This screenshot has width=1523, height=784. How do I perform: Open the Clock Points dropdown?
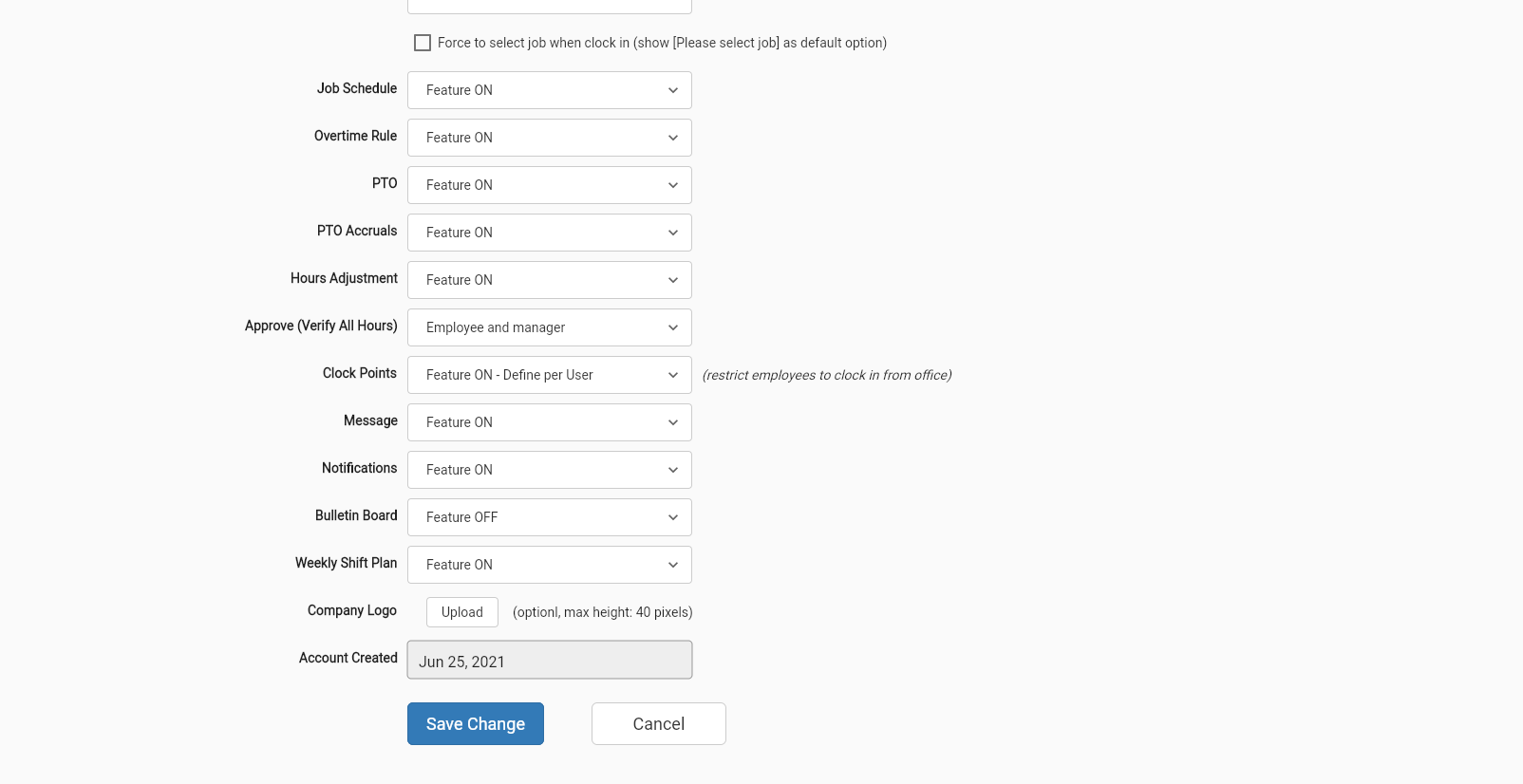(550, 375)
